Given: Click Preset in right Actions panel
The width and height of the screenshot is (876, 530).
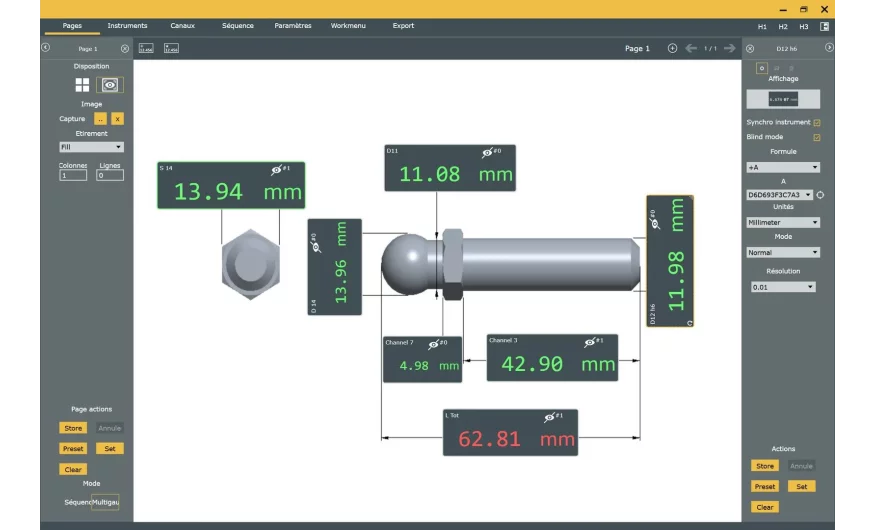Looking at the screenshot, I should [765, 486].
